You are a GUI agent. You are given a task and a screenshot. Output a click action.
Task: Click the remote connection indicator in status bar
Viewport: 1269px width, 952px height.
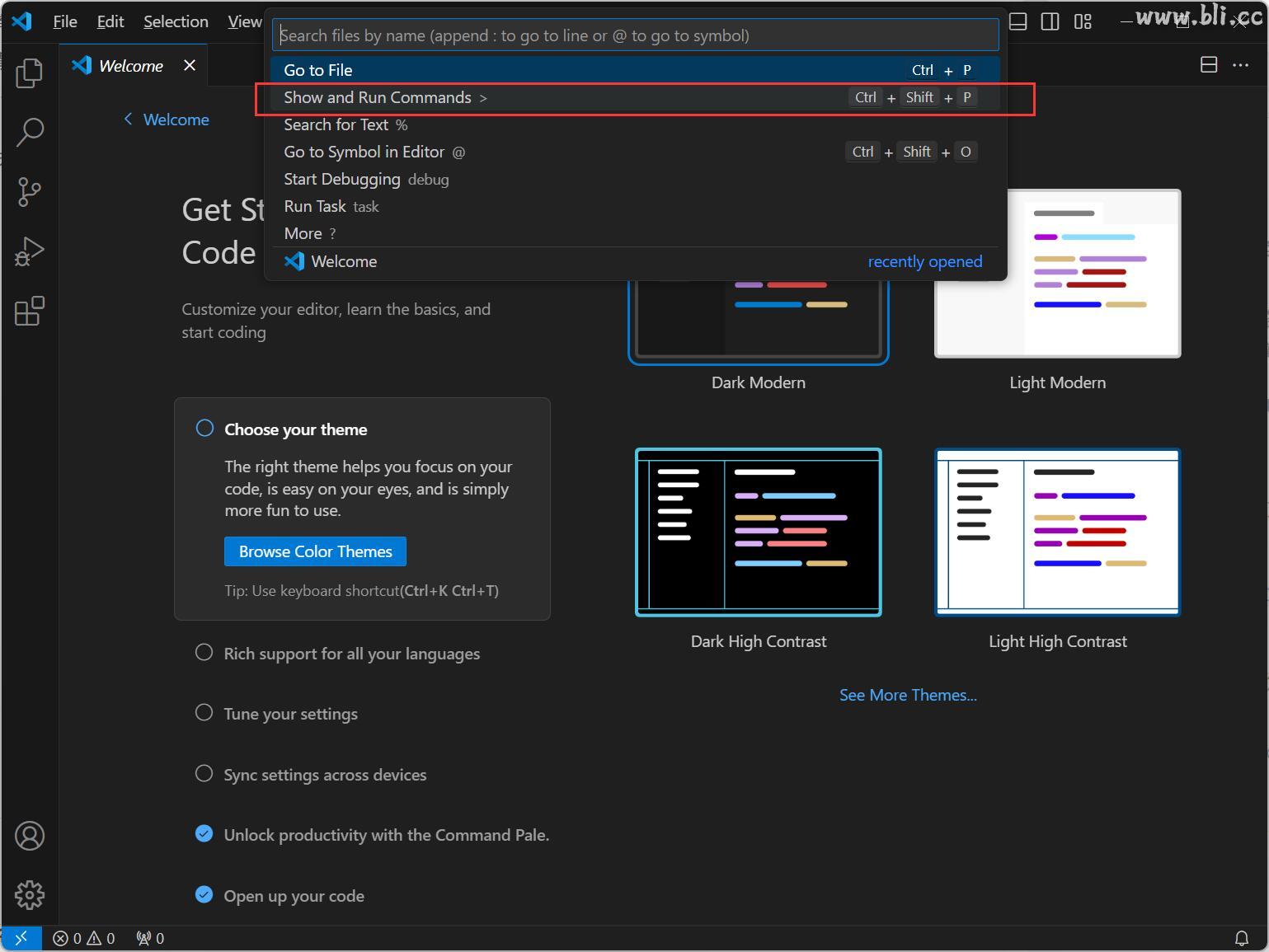[x=21, y=938]
